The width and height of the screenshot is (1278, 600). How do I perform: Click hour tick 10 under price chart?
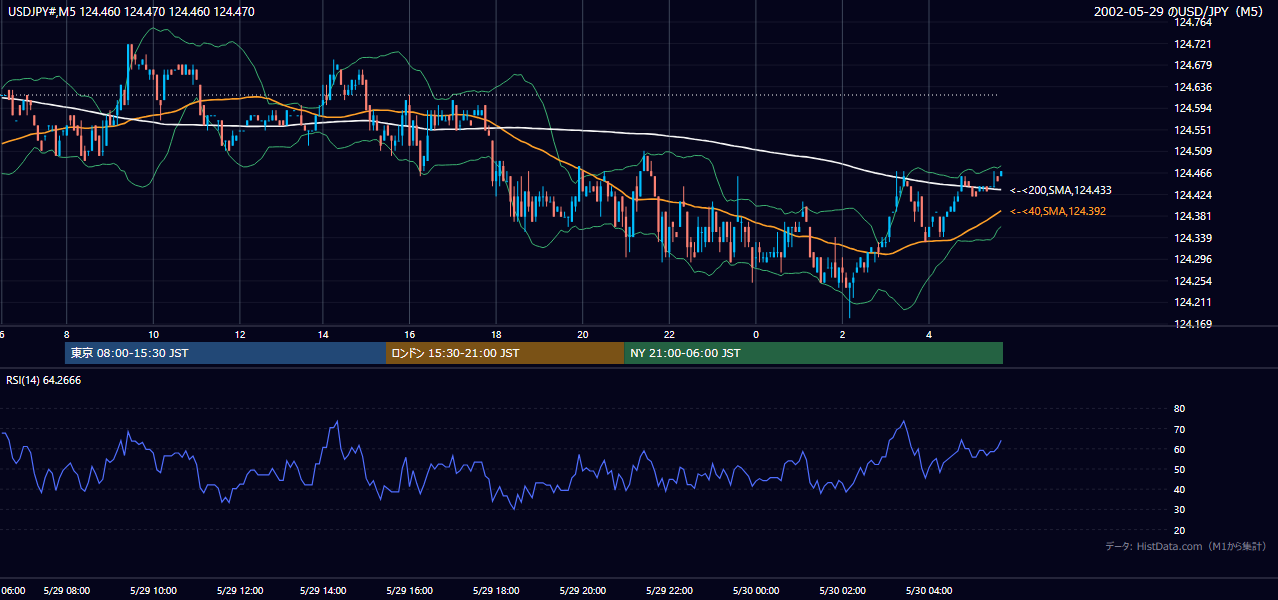point(153,334)
